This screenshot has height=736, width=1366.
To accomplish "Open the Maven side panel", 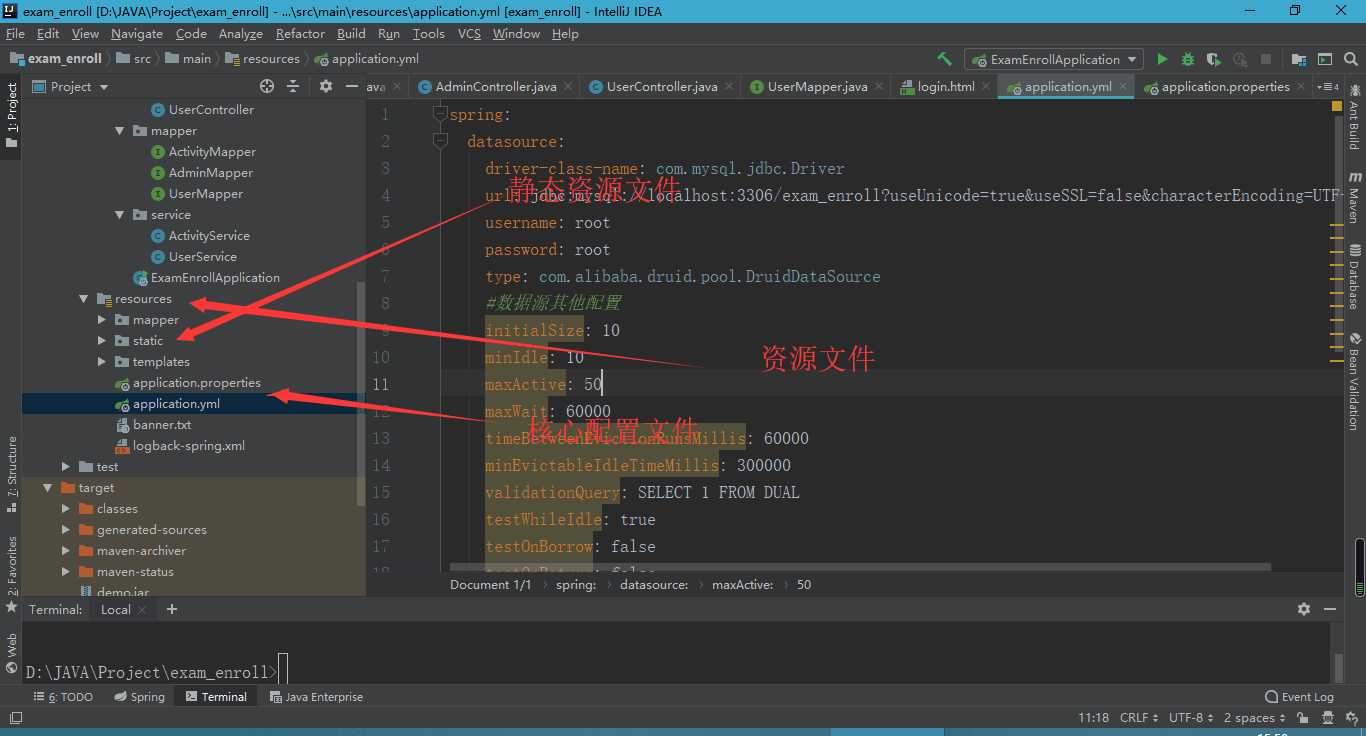I will 1354,196.
